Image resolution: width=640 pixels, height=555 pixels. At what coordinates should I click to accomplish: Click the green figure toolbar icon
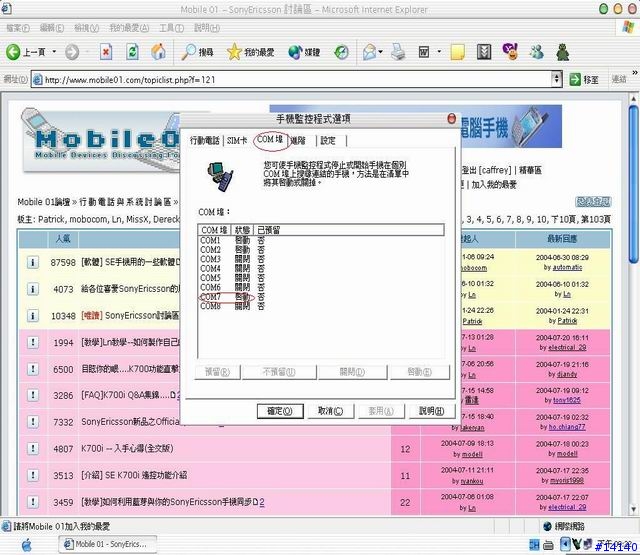(563, 52)
